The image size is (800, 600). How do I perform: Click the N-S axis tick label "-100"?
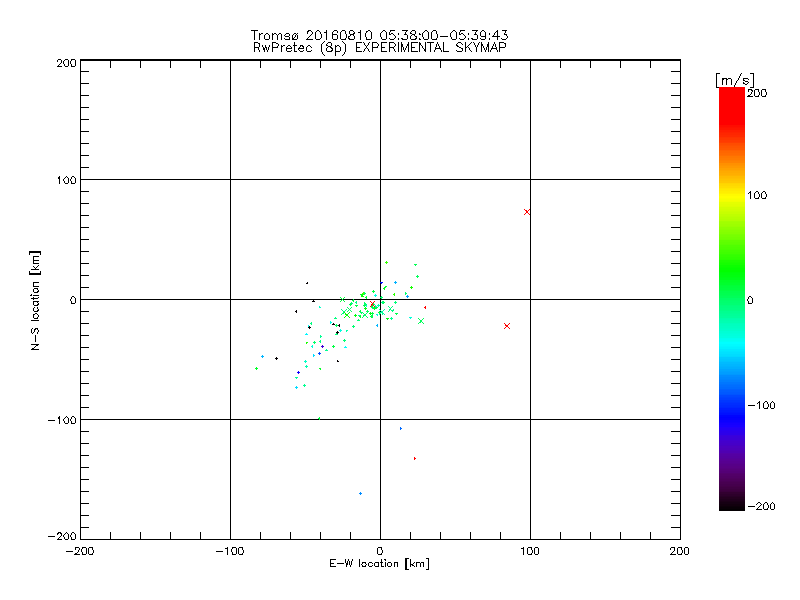click(62, 420)
